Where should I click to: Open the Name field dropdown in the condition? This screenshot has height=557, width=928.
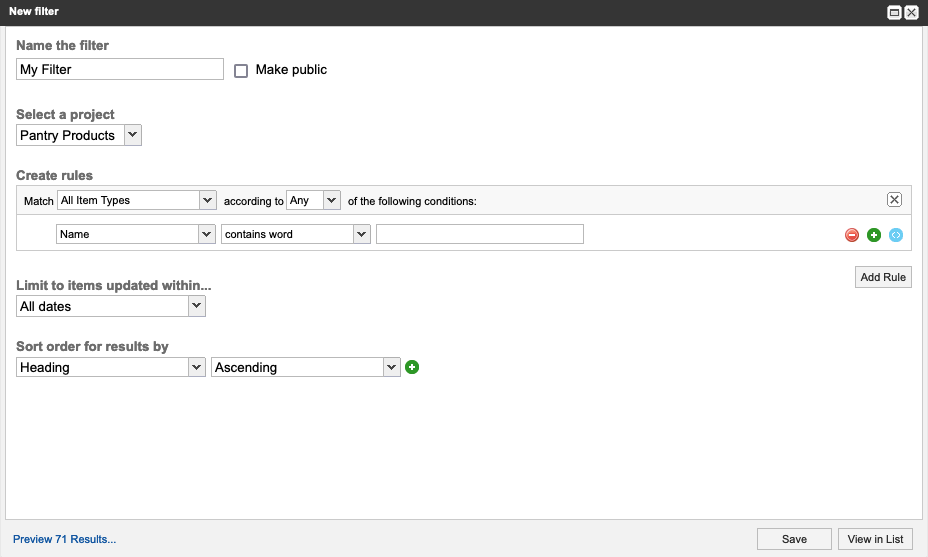[x=136, y=234]
